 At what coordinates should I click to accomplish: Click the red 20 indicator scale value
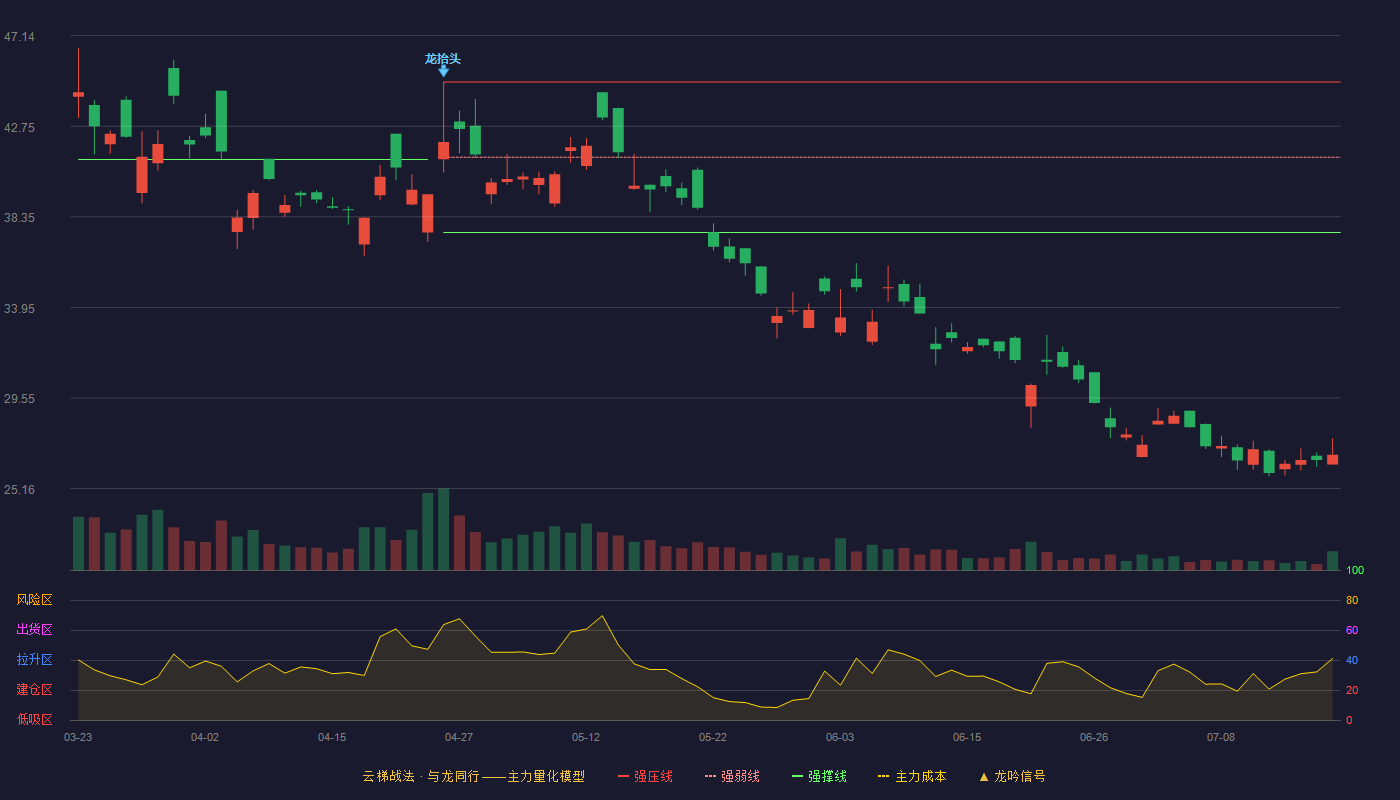pyautogui.click(x=1352, y=690)
